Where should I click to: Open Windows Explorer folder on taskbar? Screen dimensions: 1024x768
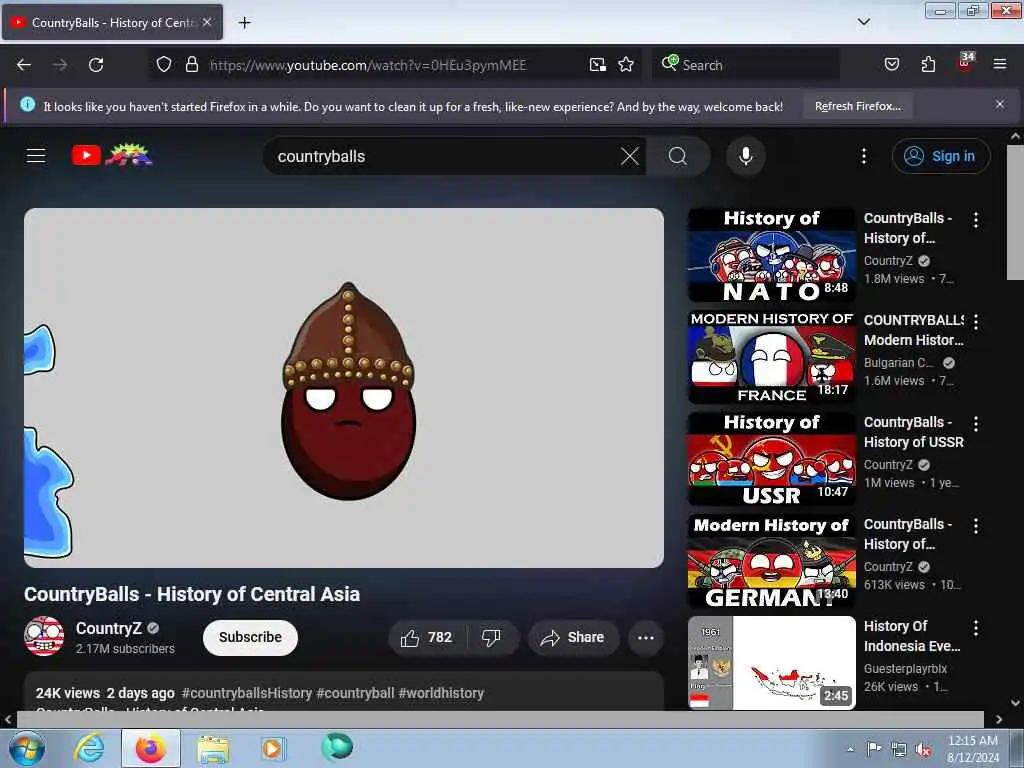[x=212, y=748]
